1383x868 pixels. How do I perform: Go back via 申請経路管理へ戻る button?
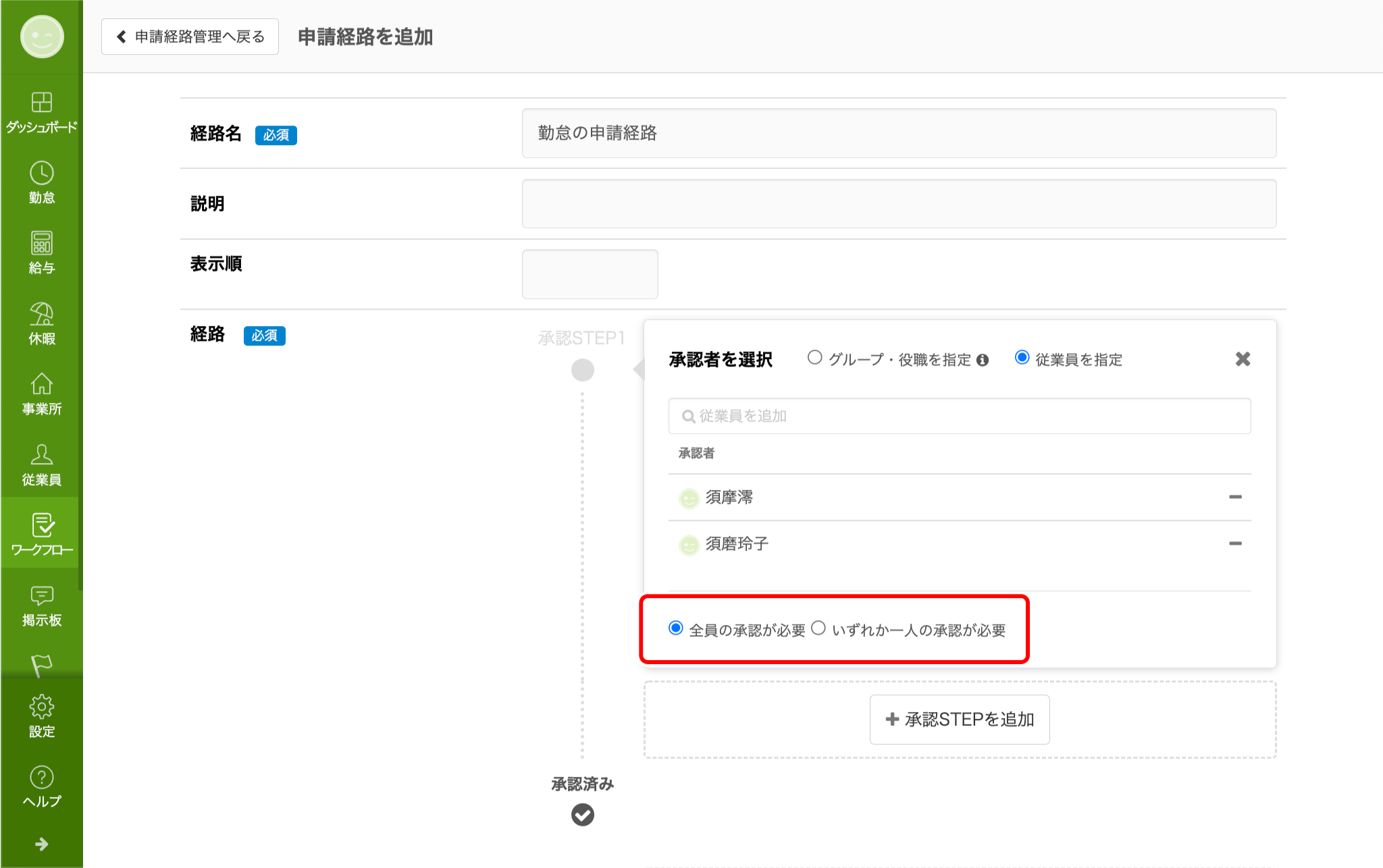(x=190, y=36)
